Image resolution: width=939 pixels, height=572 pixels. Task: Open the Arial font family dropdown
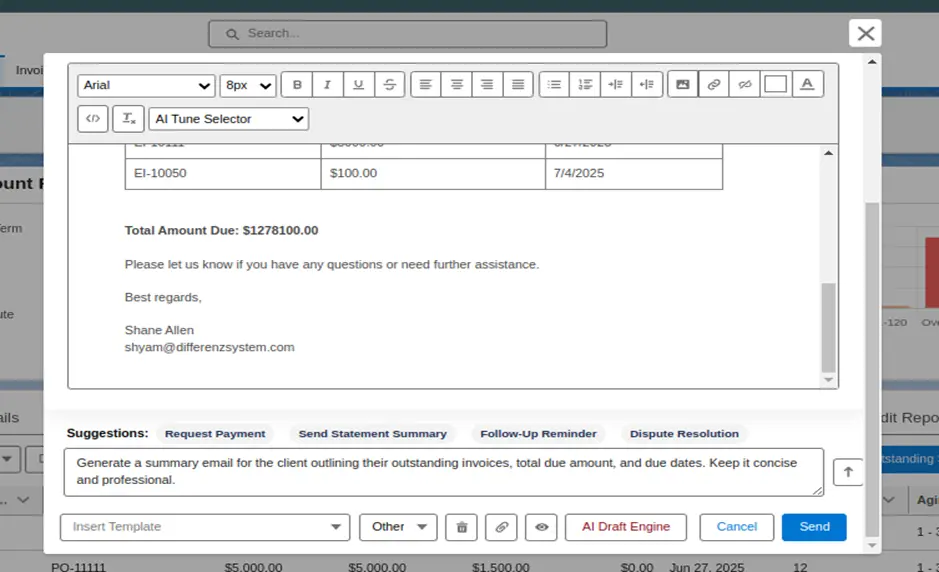[146, 85]
